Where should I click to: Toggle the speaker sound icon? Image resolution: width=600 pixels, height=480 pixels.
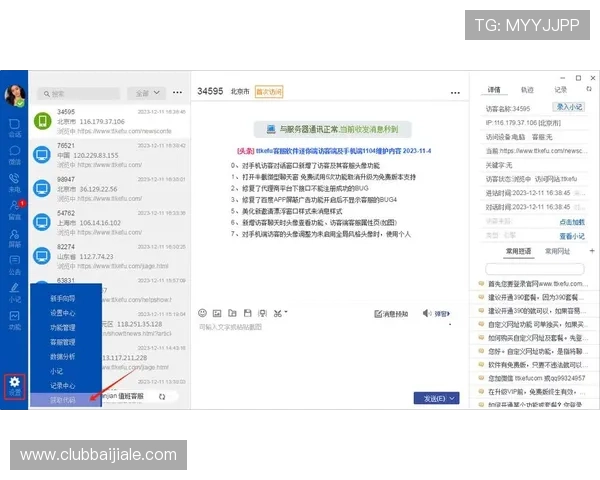point(427,313)
